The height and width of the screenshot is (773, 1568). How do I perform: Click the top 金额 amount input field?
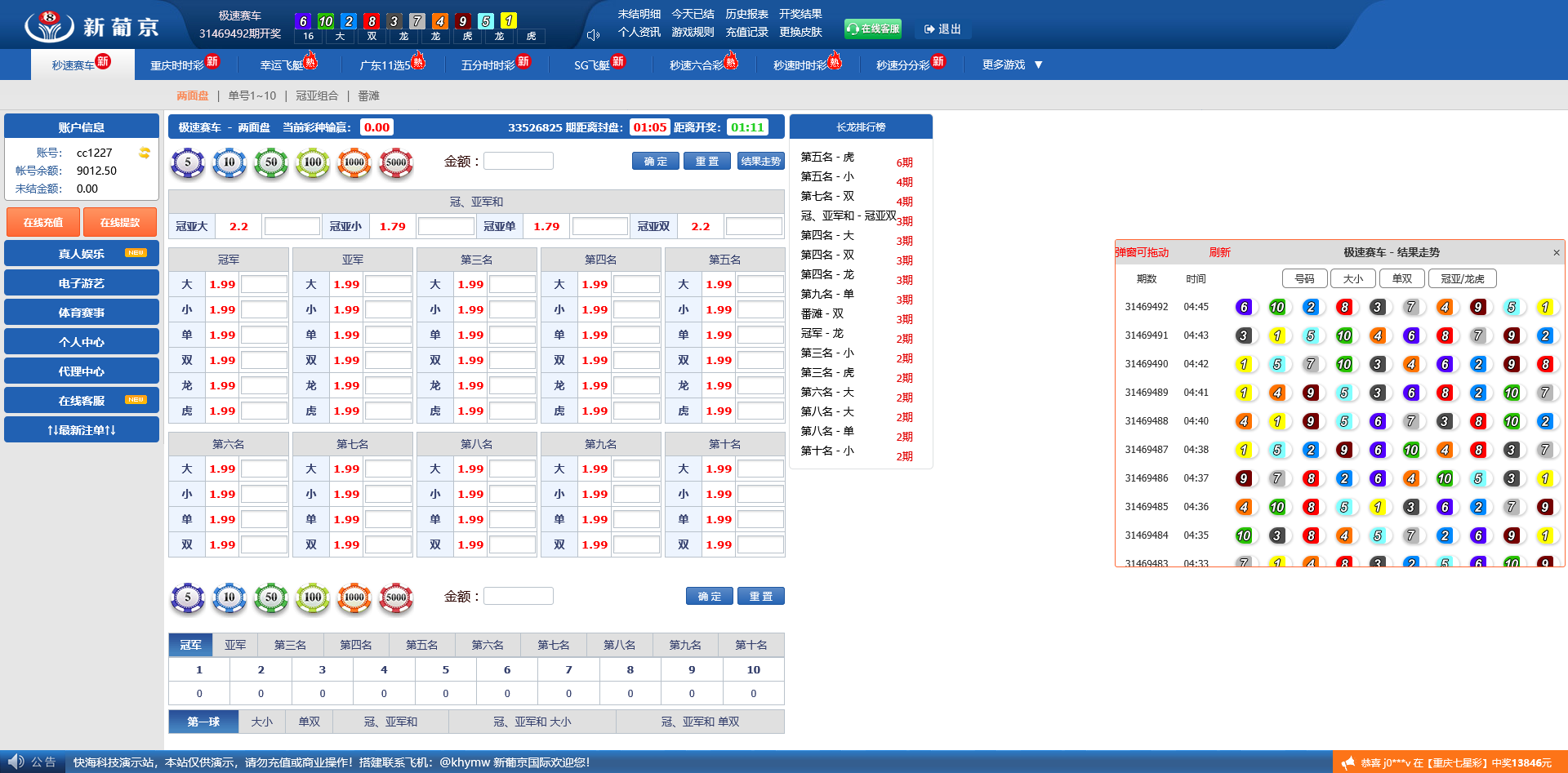click(x=519, y=162)
